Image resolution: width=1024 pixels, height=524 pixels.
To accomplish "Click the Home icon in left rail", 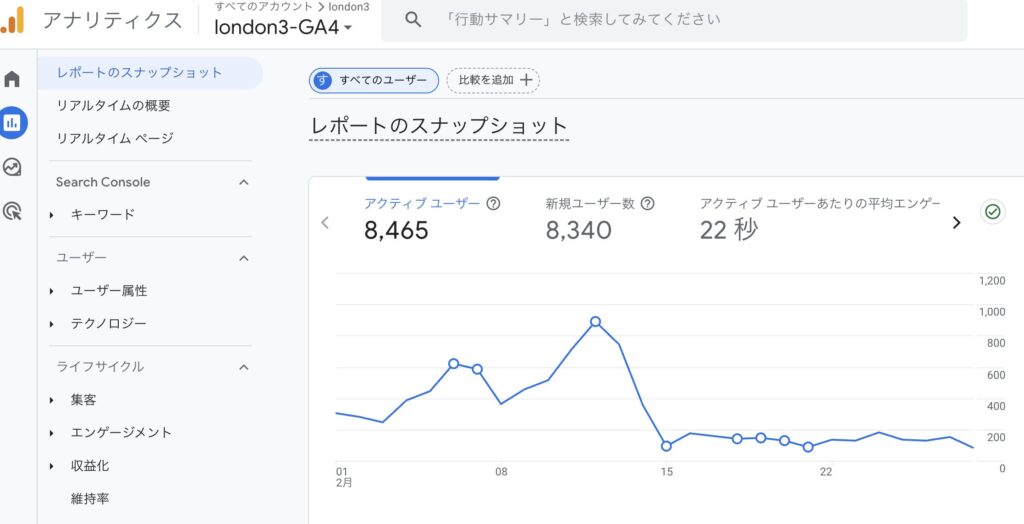I will 12,79.
